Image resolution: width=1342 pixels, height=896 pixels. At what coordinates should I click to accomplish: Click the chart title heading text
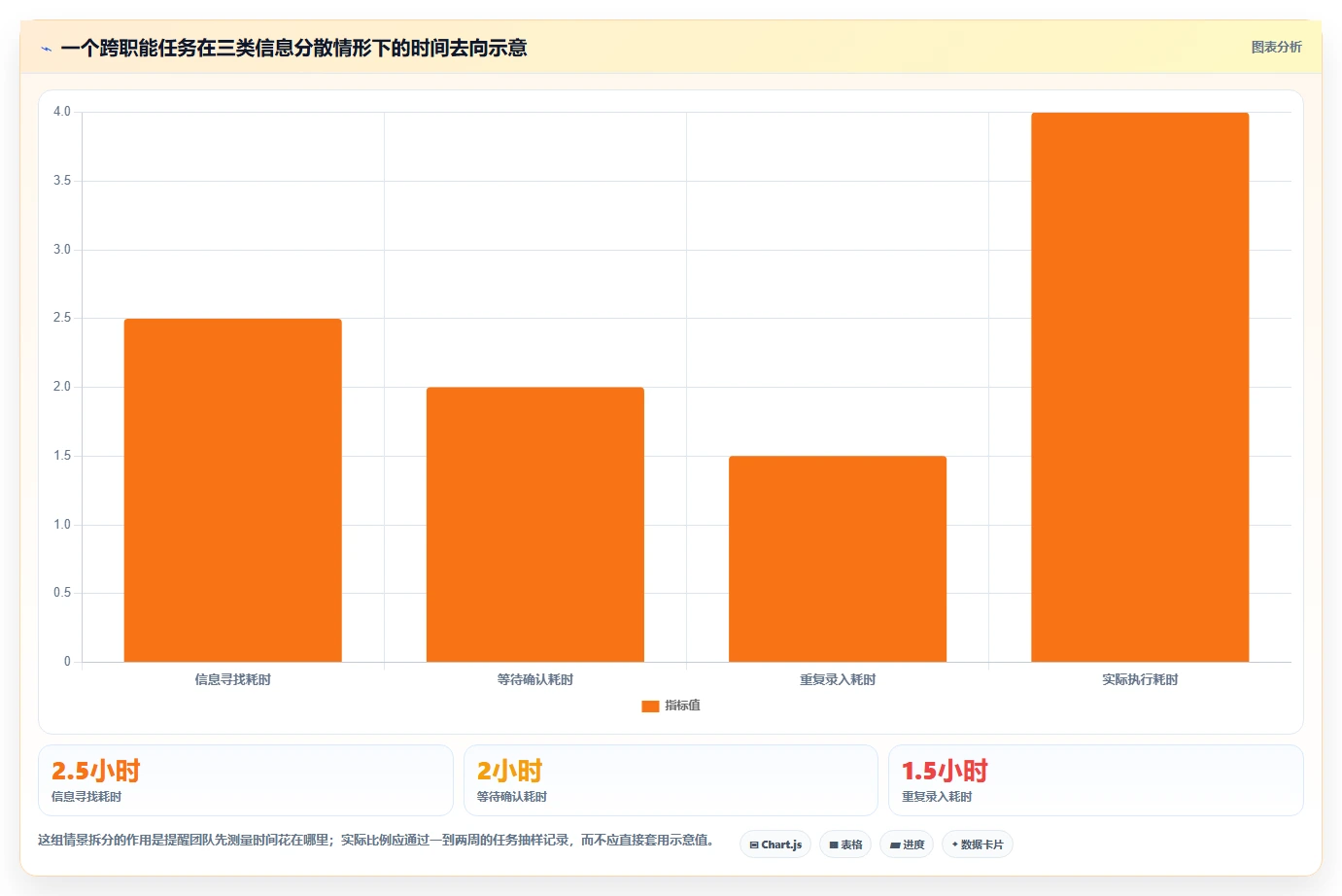(x=293, y=48)
